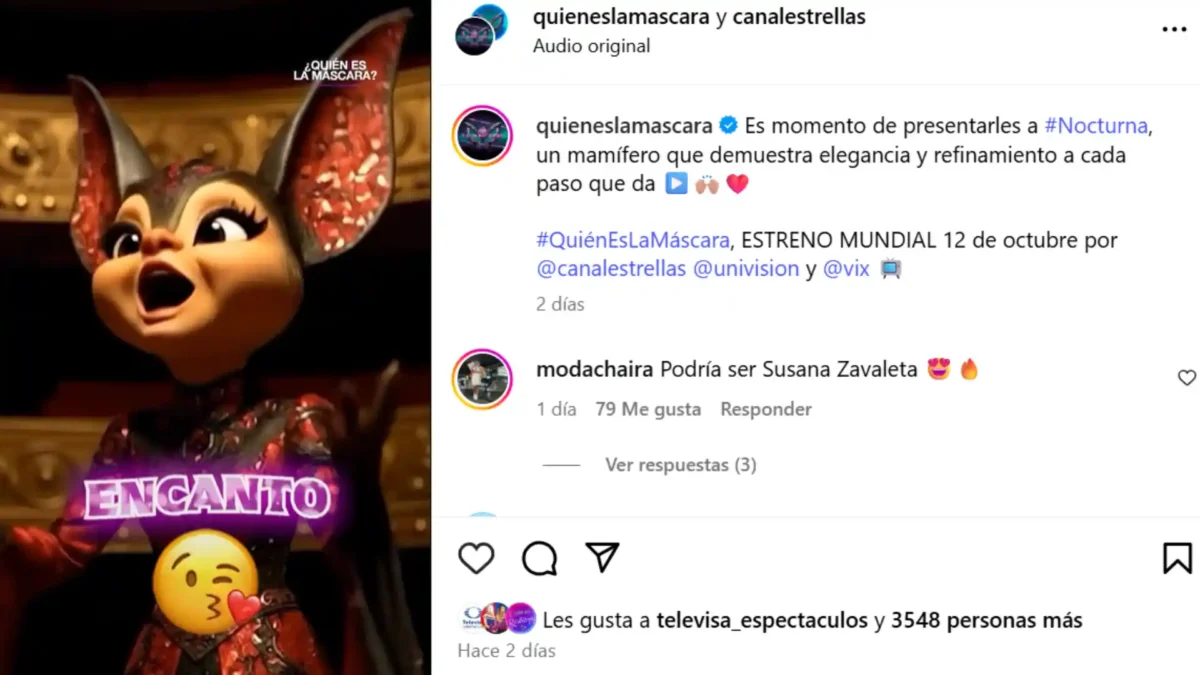Expand Ver respuestas (3) replies

[x=681, y=465]
